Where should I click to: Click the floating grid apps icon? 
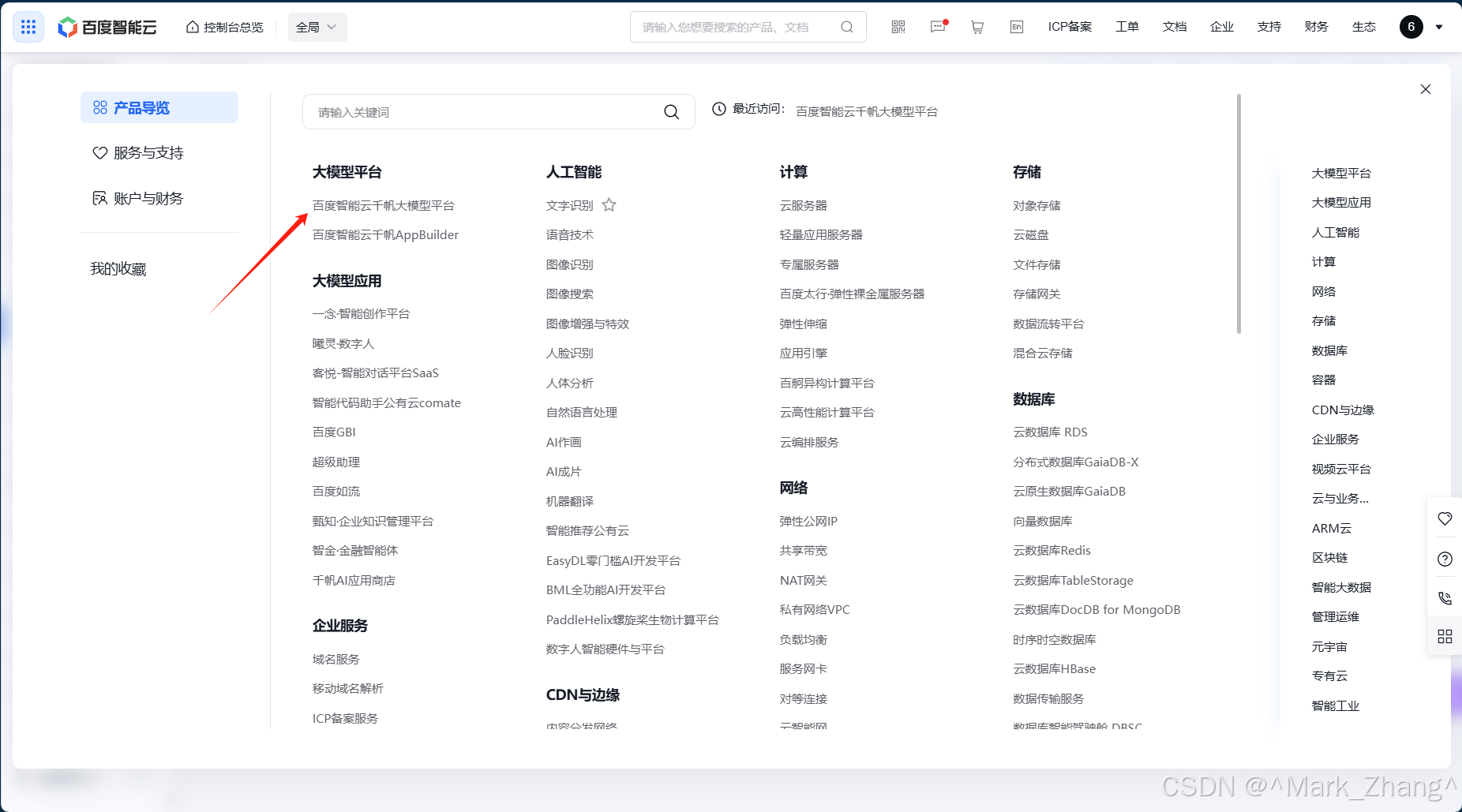tap(1445, 637)
